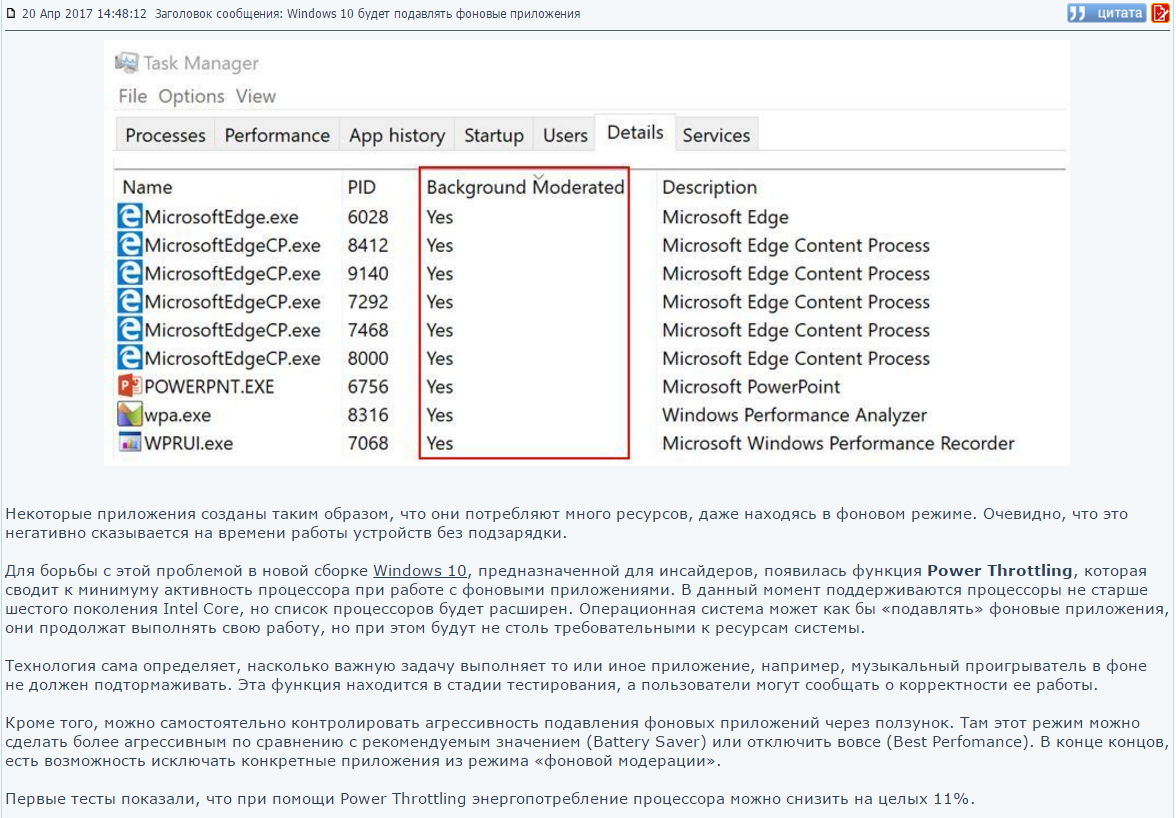Select MicrosoftEdgeCP.exe in the PID 9140 row
Screen dimensions: 1176x818
click(232, 274)
